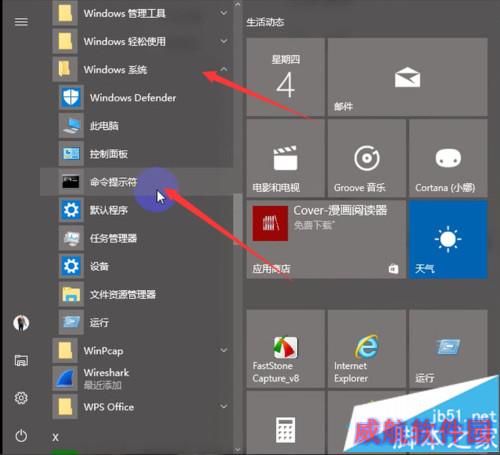This screenshot has height=455, width=500.
Task: Open the Cortana (小娜) tile
Action: (448, 158)
